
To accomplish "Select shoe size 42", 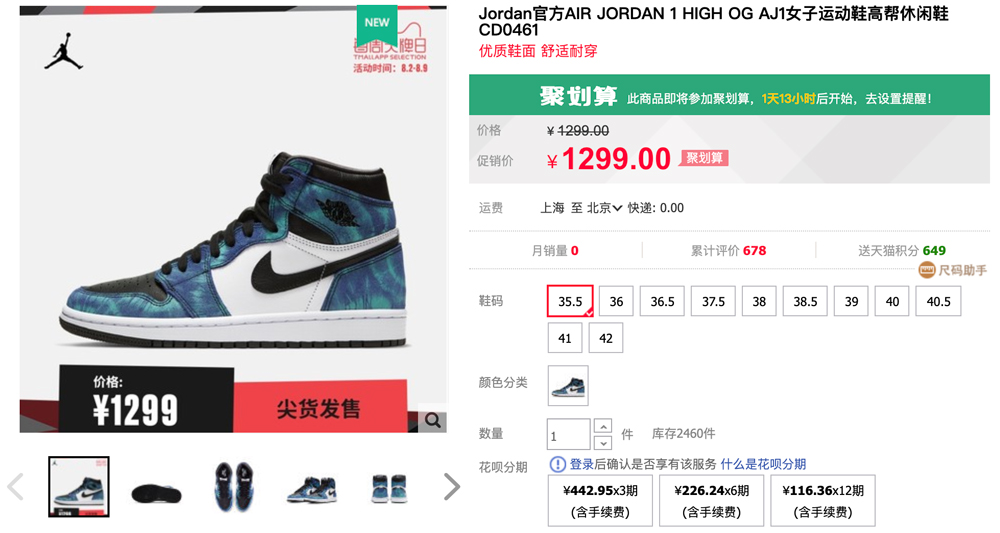I will pos(606,338).
